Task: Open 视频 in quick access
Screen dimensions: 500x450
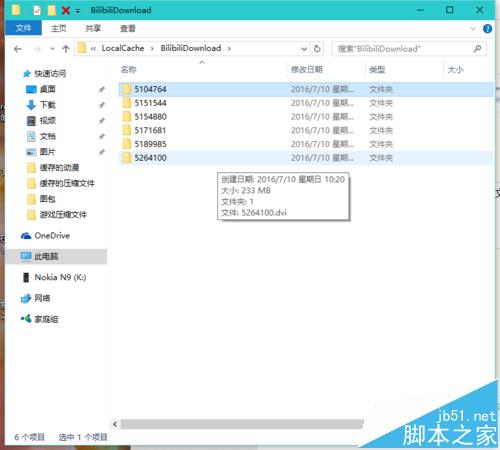Action: click(x=47, y=120)
